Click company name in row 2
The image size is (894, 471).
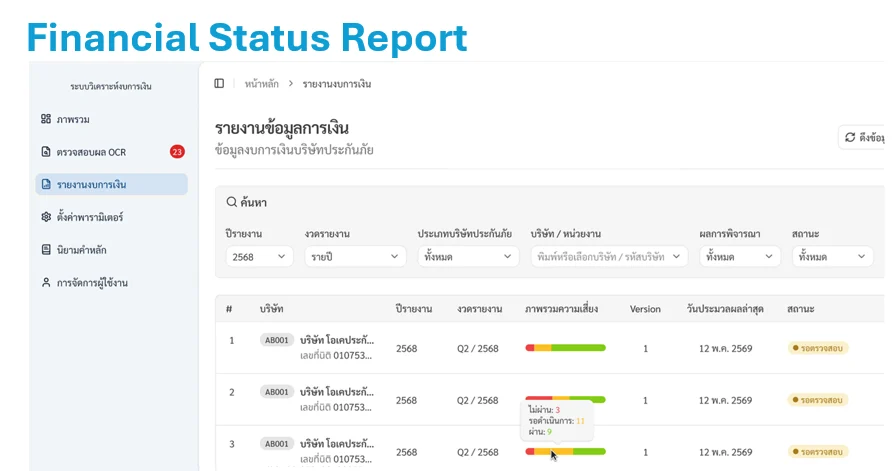click(337, 392)
